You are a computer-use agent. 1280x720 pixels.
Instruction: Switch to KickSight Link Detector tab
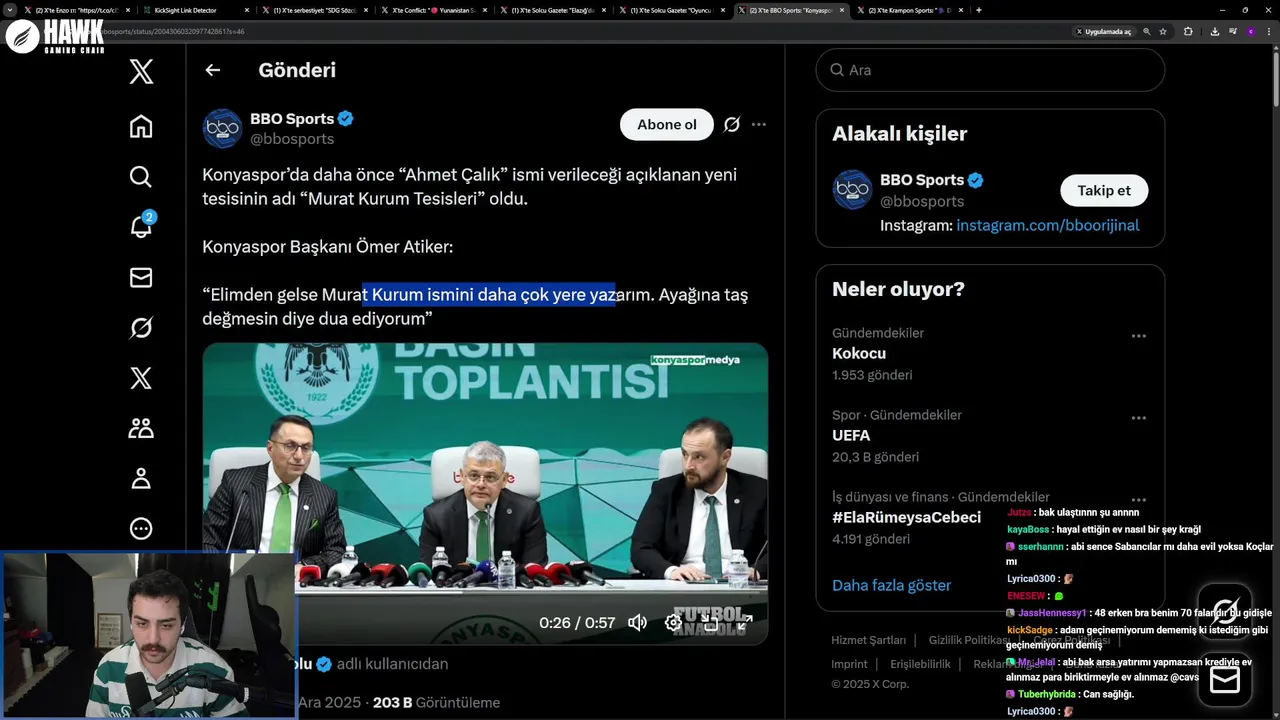click(x=194, y=10)
